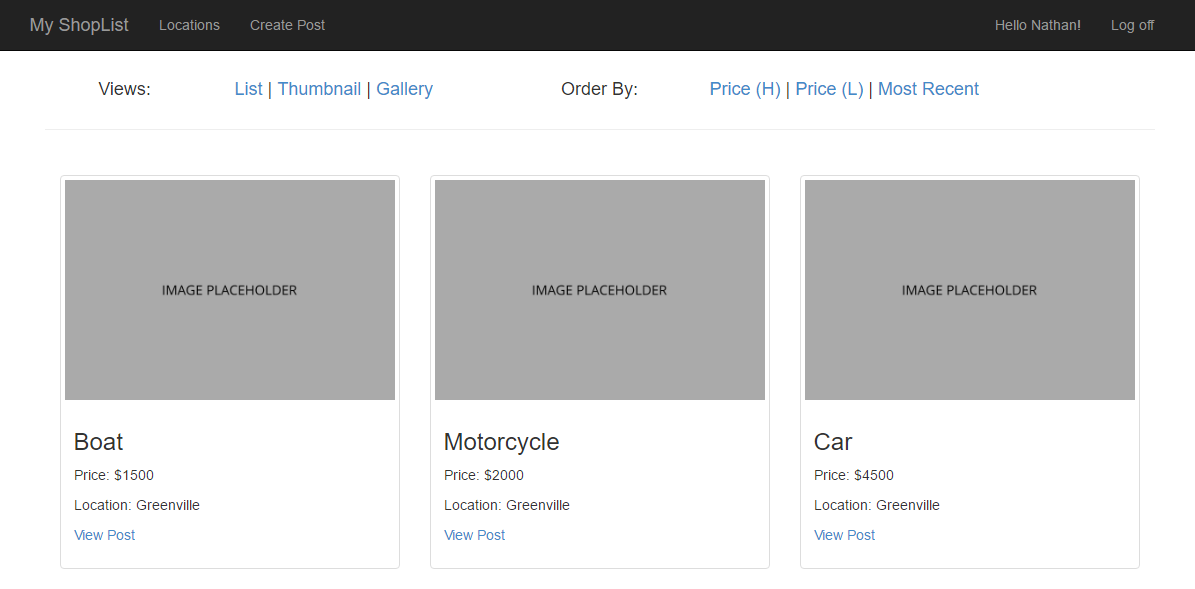Switch to Thumbnail view
The width and height of the screenshot is (1195, 589).
point(319,89)
